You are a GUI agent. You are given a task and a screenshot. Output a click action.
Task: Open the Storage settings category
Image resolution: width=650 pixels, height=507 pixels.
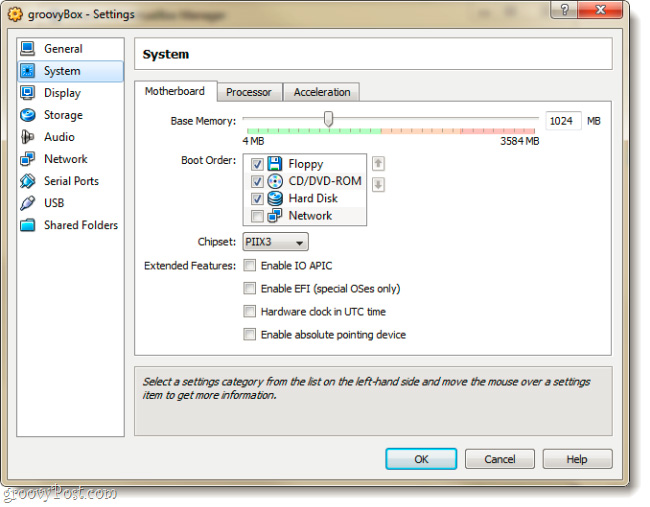(70, 115)
